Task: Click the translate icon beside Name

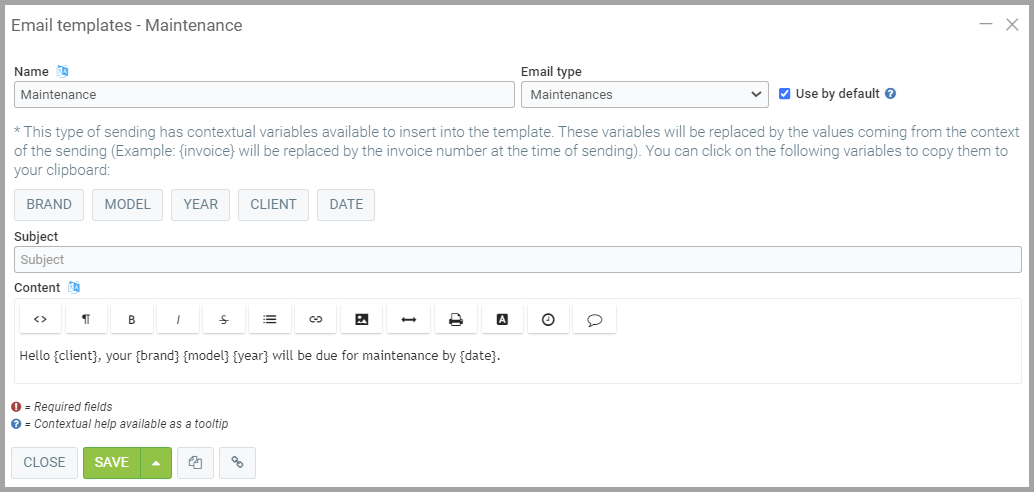Action: [x=63, y=72]
